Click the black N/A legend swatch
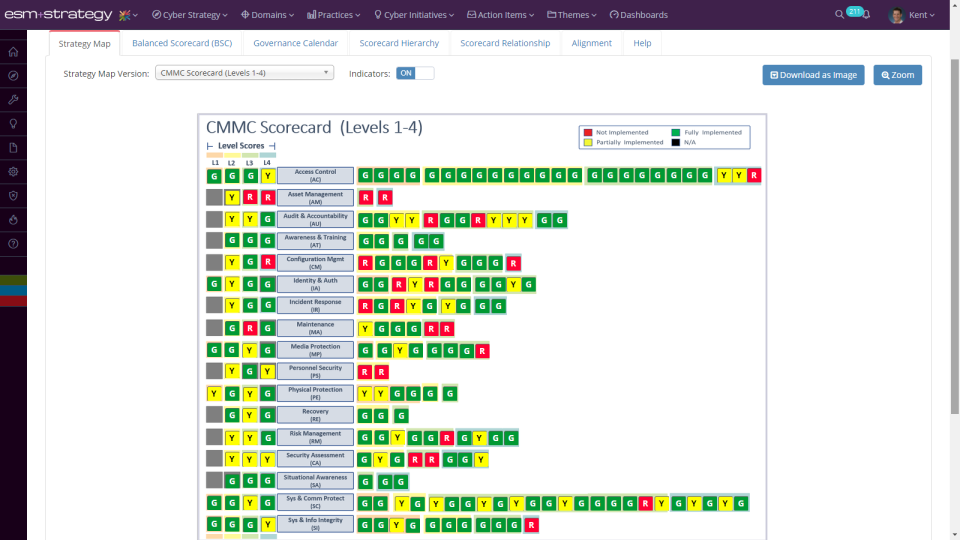960x540 pixels. 675,142
